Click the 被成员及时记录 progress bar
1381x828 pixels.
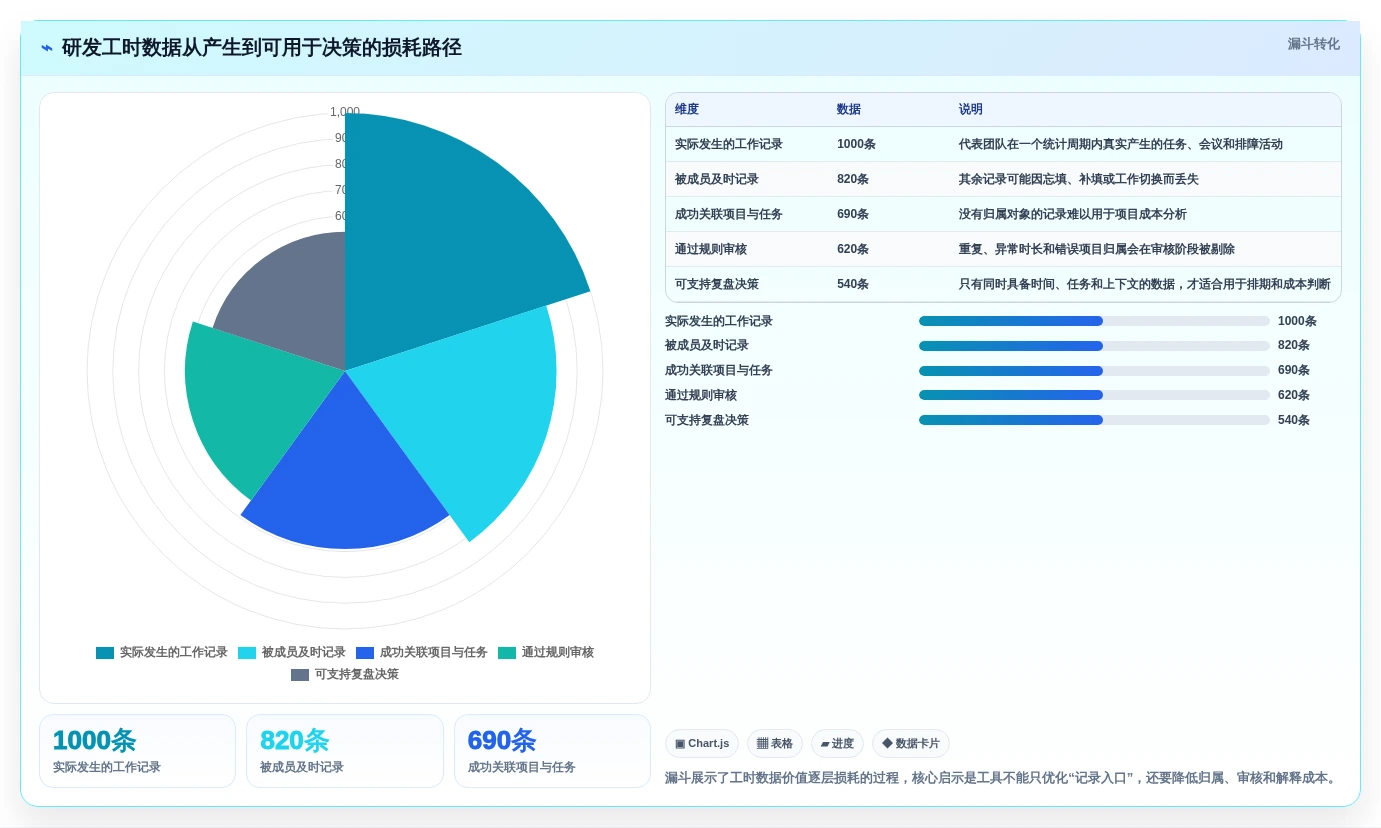(1094, 346)
